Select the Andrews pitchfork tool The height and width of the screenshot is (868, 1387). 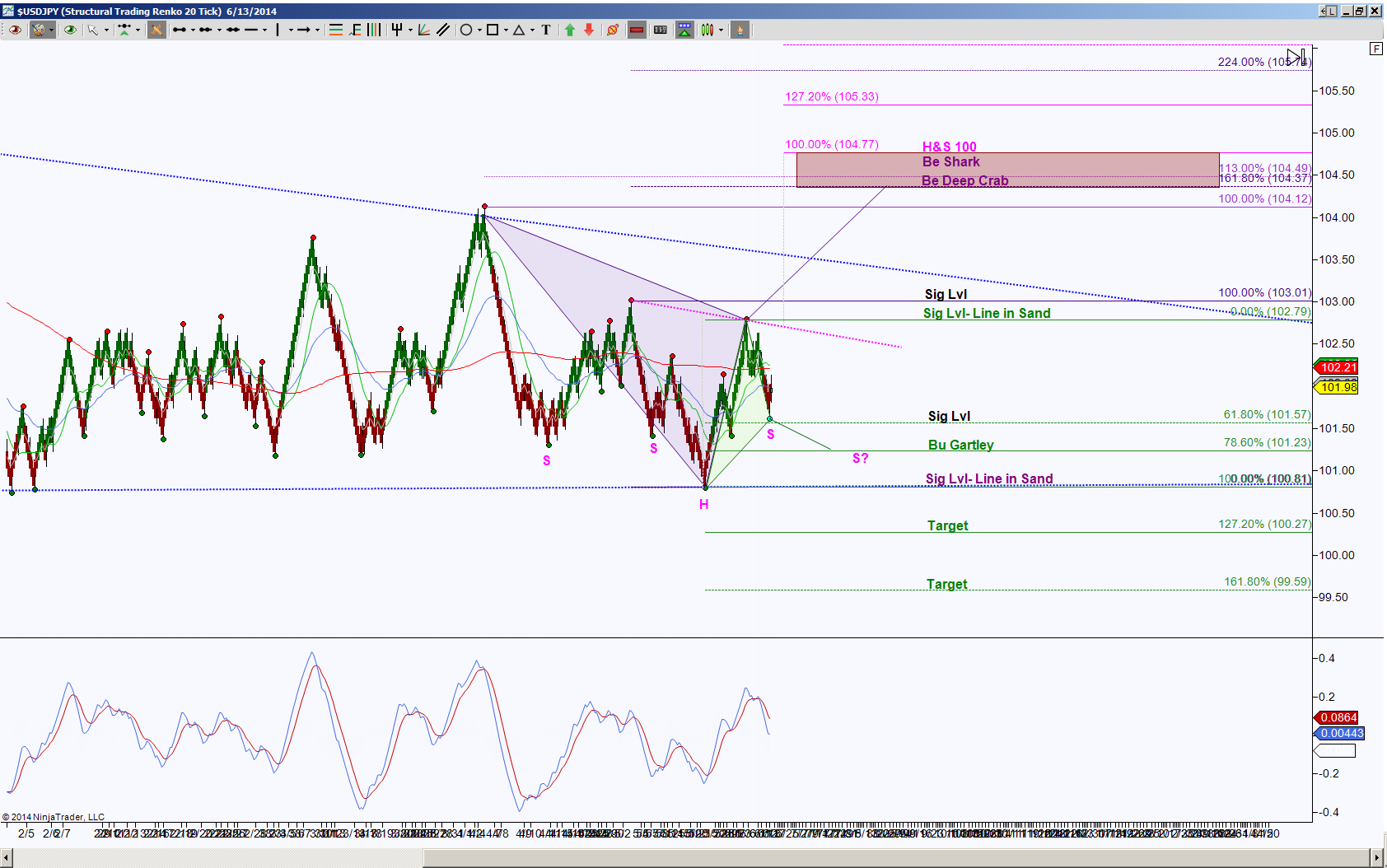coord(397,30)
